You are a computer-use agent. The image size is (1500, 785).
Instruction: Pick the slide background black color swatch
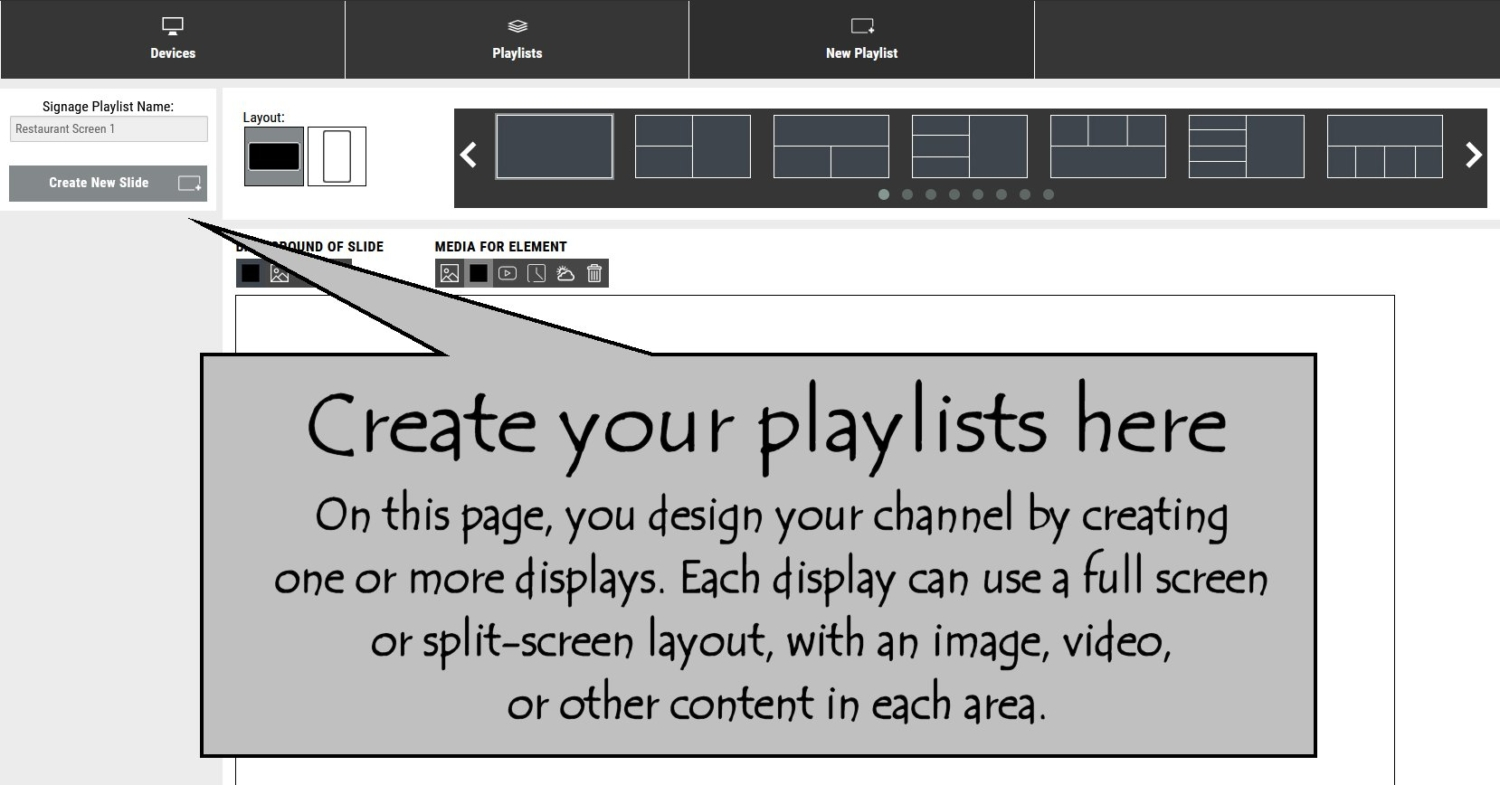point(251,273)
